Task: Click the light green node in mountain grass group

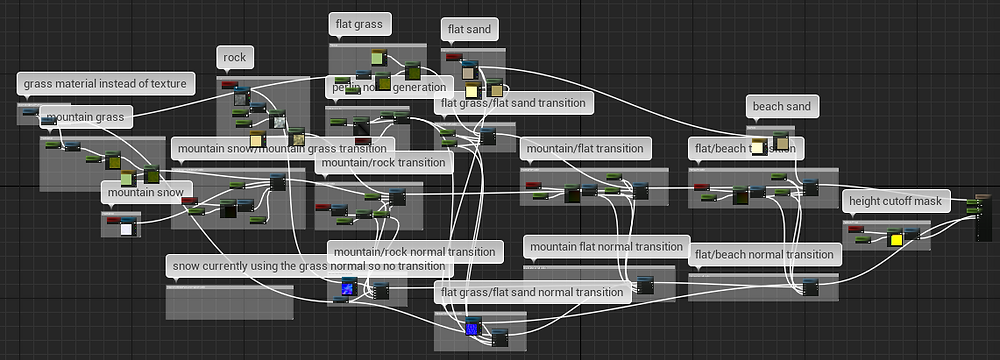Action: 128,179
